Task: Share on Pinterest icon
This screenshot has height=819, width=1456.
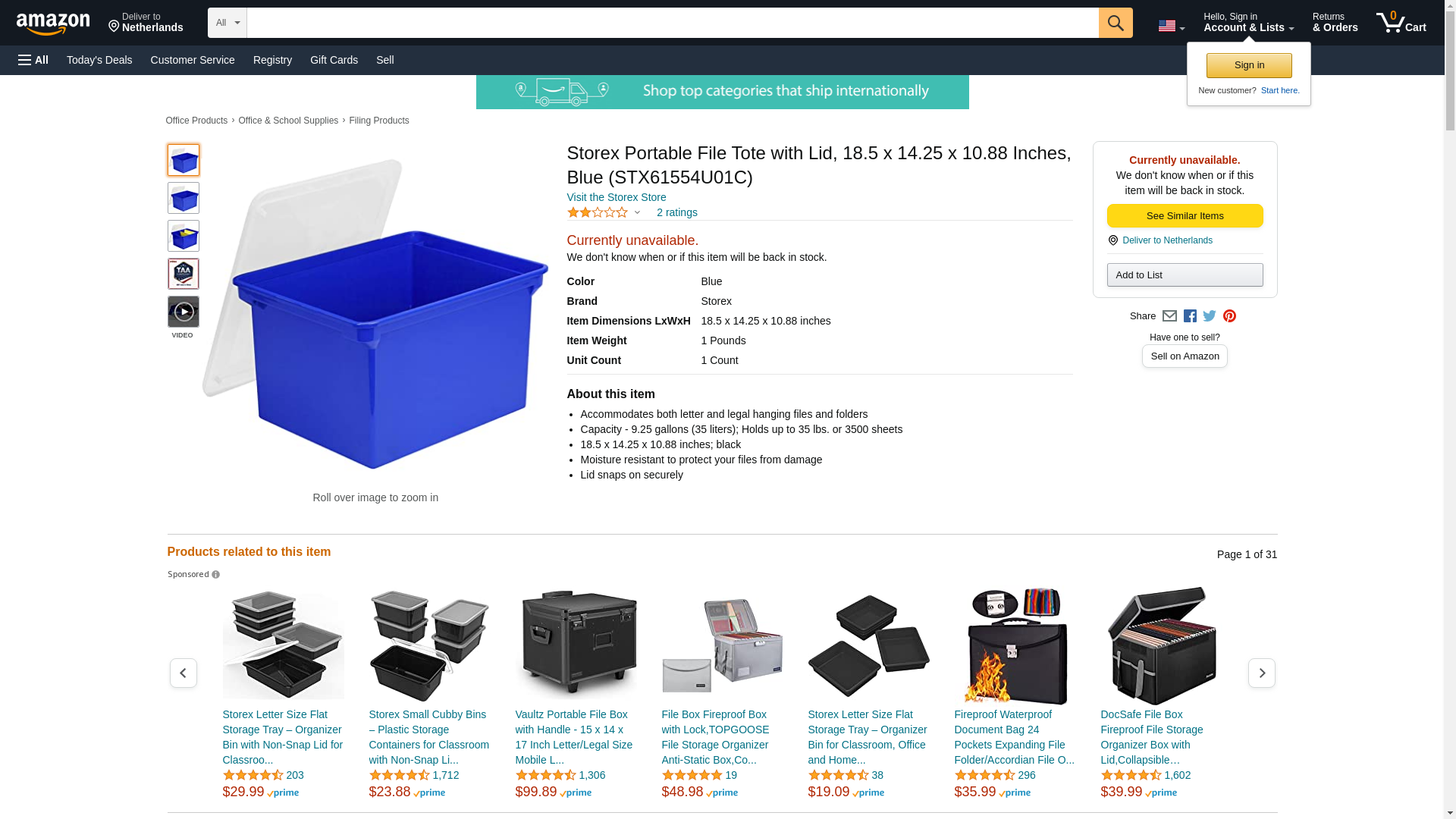Action: 1229,316
